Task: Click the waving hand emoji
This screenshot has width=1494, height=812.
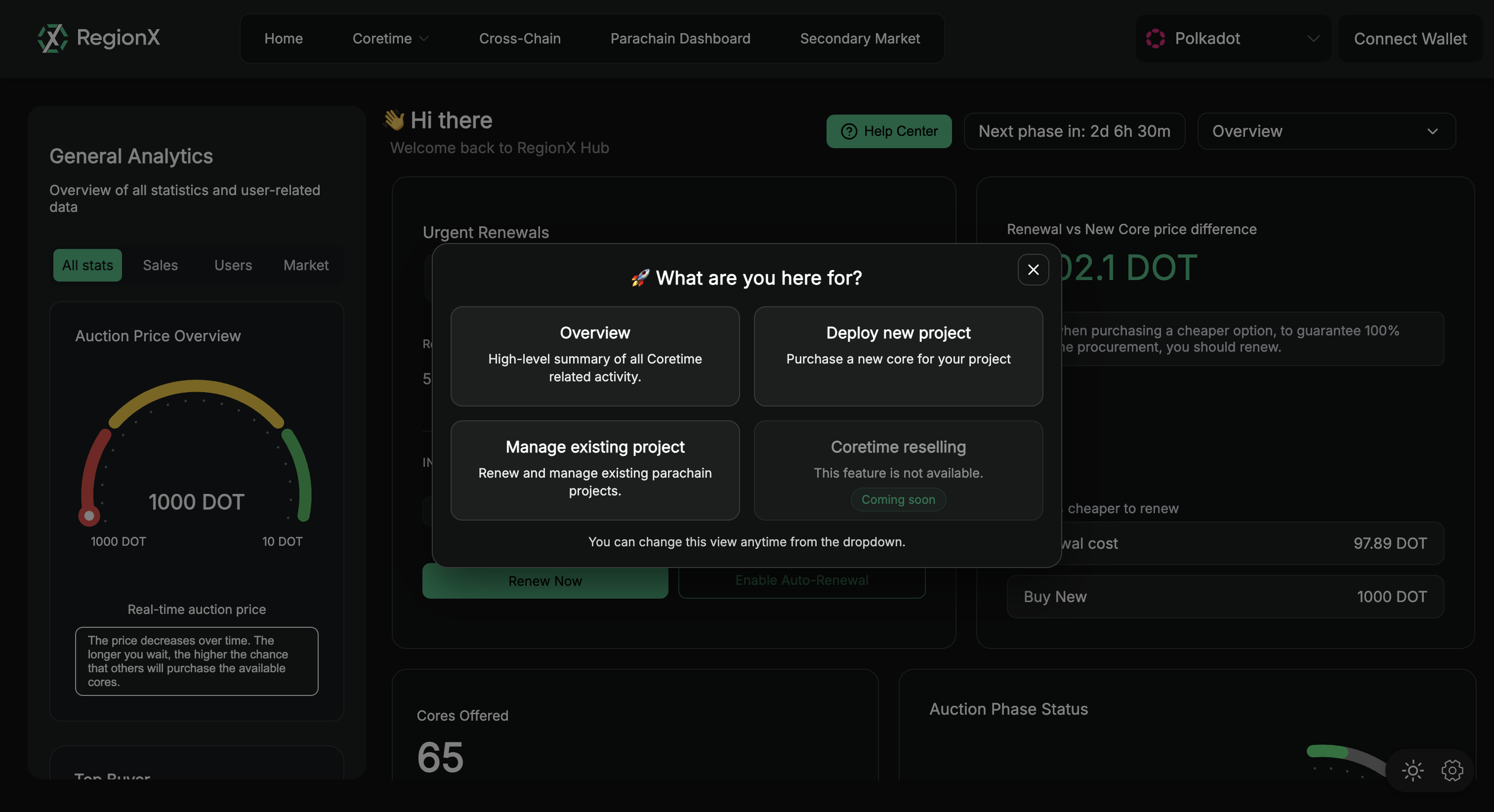Action: (394, 121)
